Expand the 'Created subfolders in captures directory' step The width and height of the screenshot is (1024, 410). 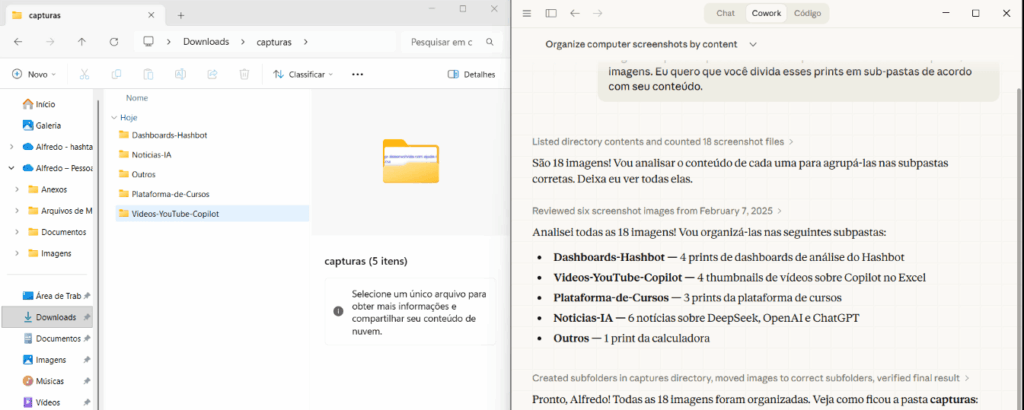point(751,378)
